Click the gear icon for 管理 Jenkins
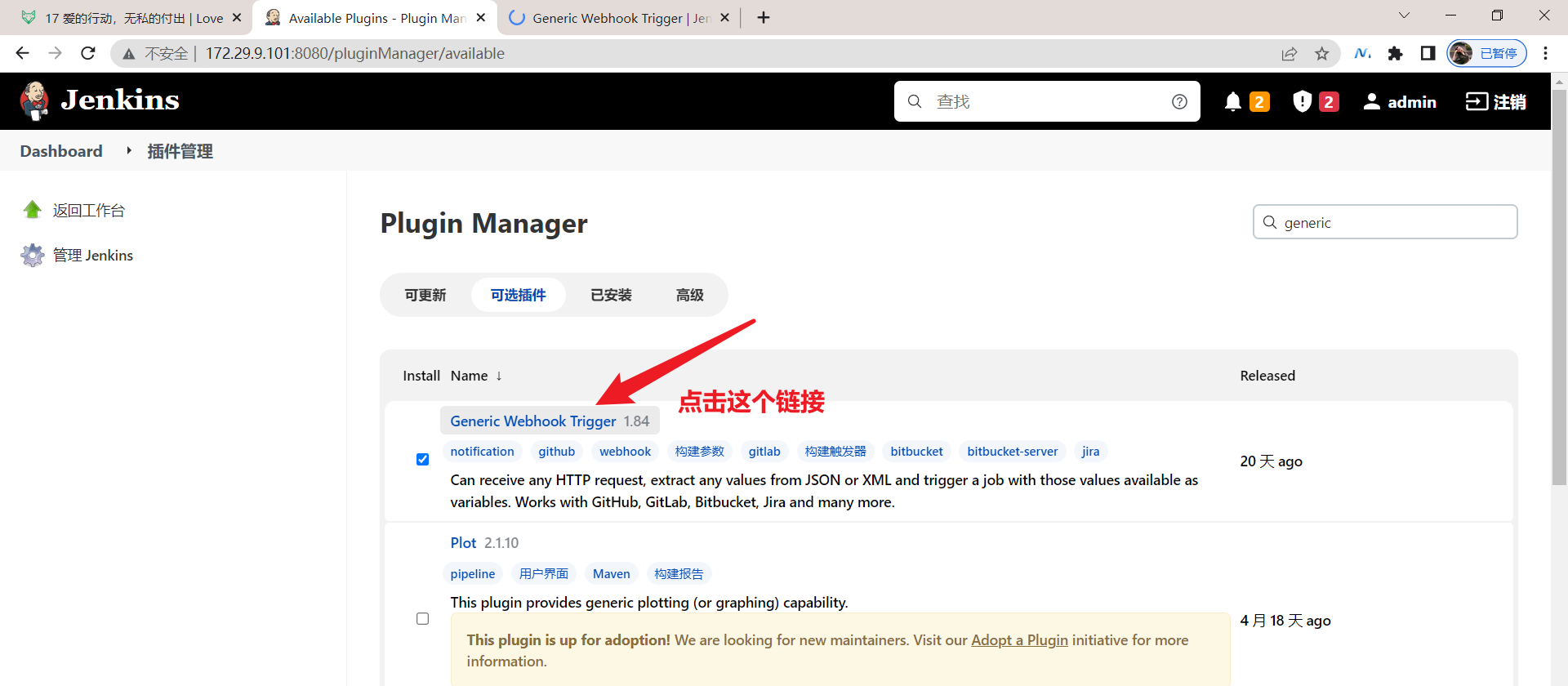 pyautogui.click(x=33, y=255)
